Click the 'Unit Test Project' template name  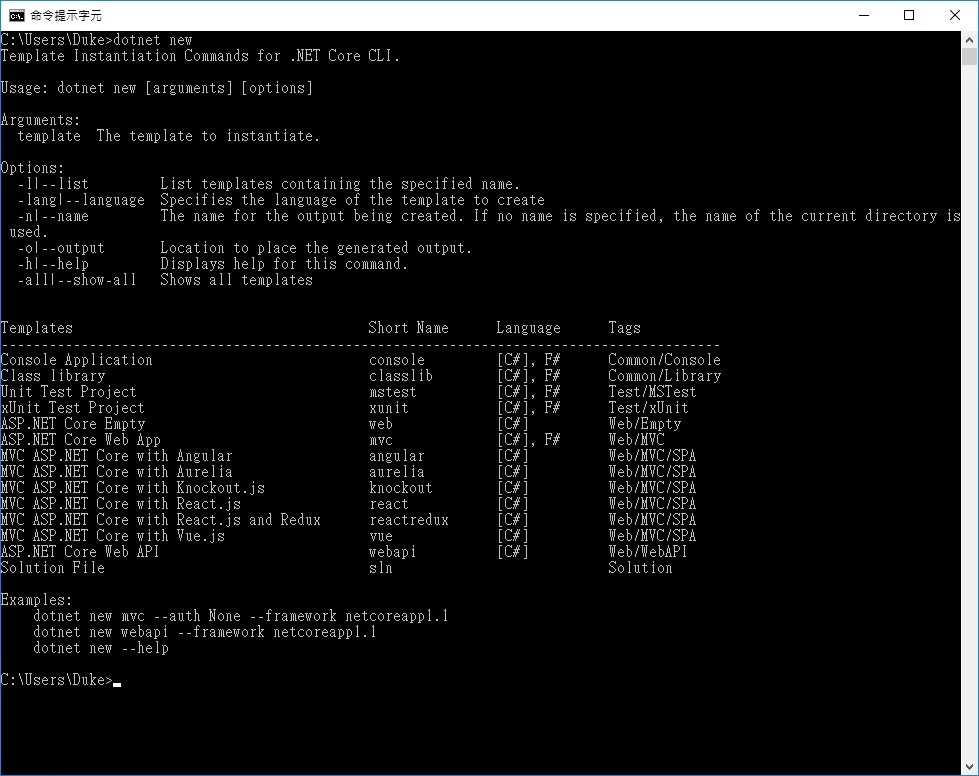pyautogui.click(x=68, y=392)
